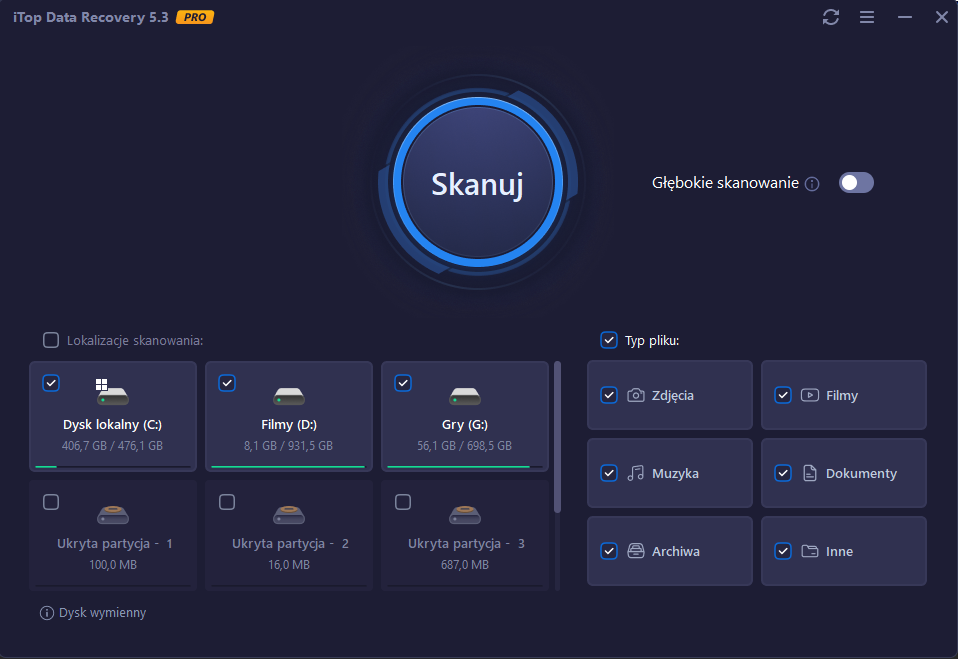Uncheck the Archiwa checkbox

coord(609,552)
